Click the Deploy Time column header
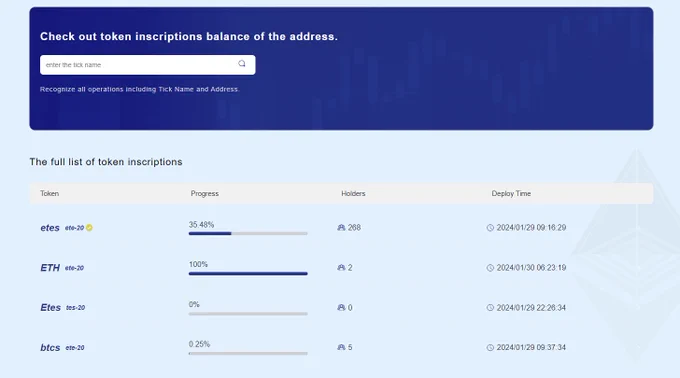The image size is (680, 378). 511,193
